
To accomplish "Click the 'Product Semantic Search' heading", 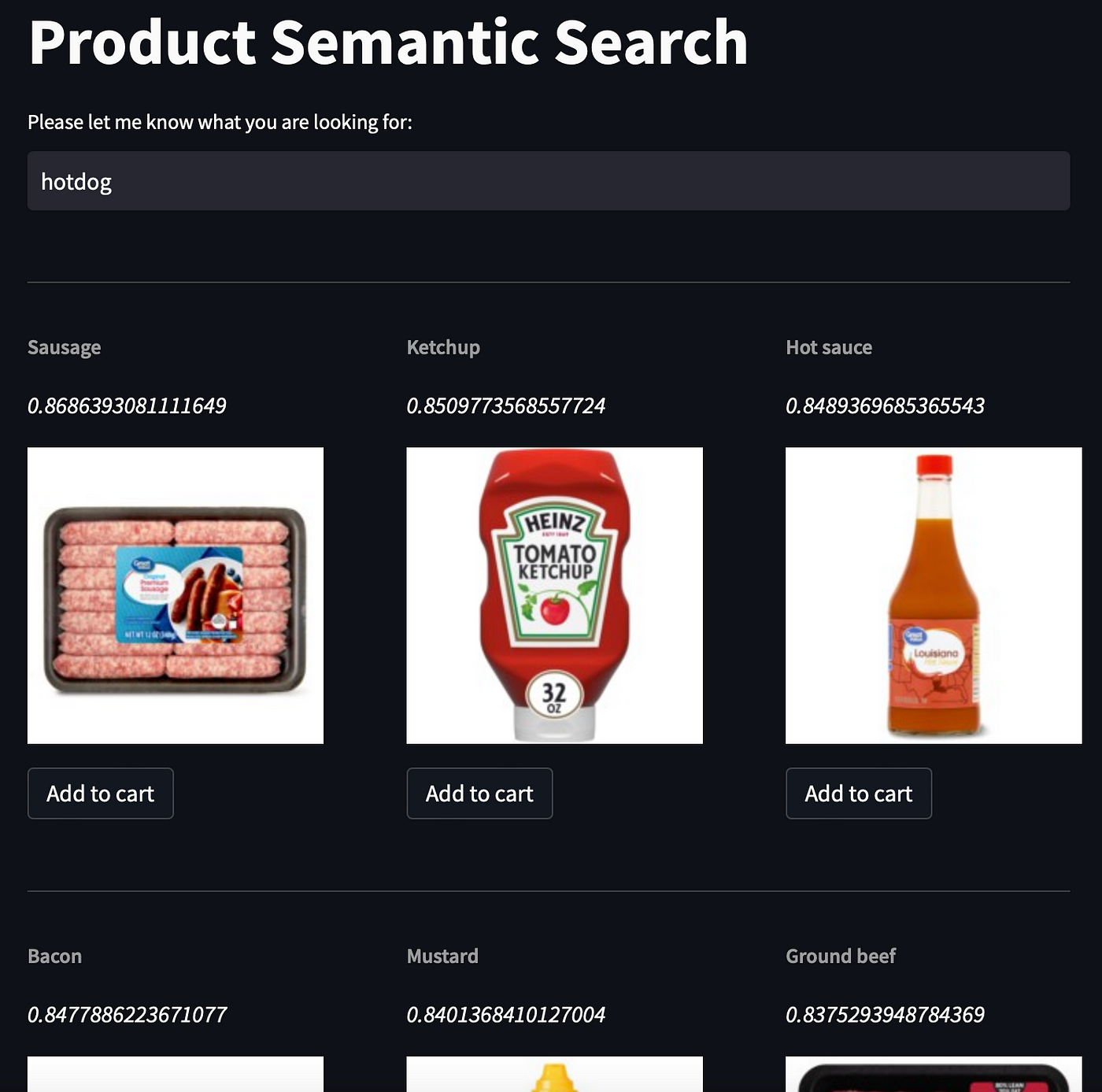I will [388, 43].
